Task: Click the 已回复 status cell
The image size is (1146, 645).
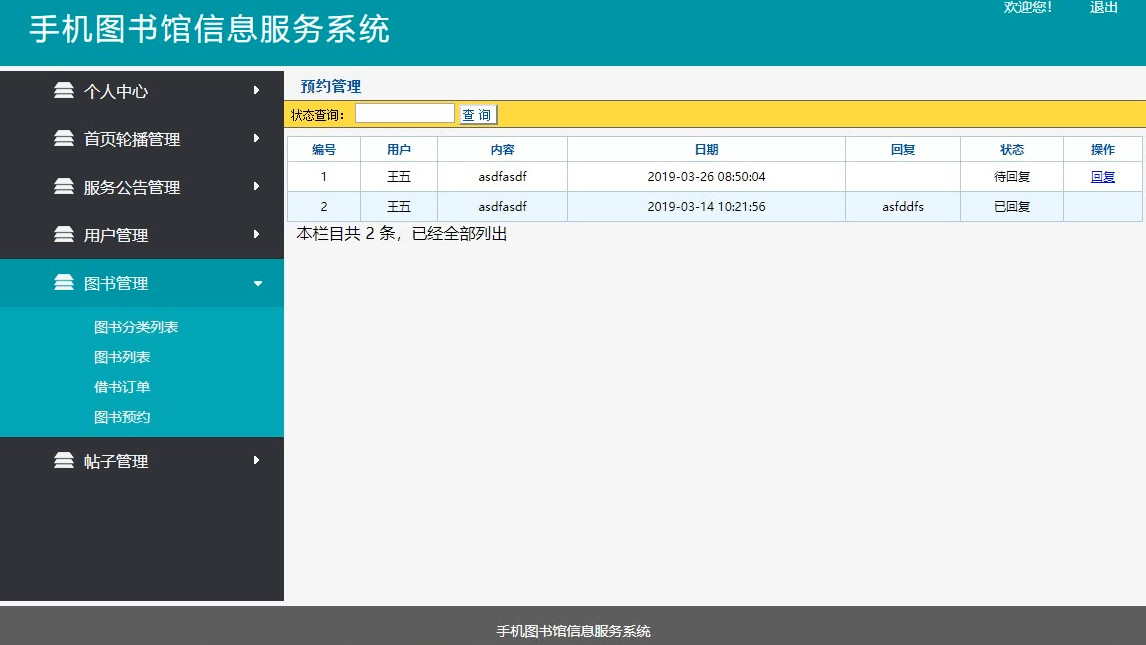Action: tap(1012, 207)
